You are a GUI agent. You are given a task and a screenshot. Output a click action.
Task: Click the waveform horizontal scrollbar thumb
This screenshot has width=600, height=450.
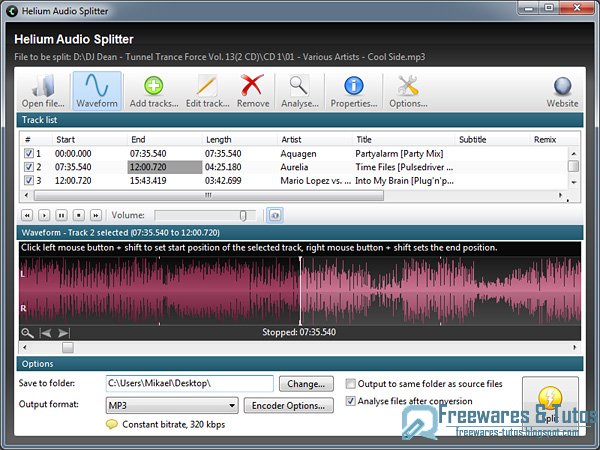point(68,347)
